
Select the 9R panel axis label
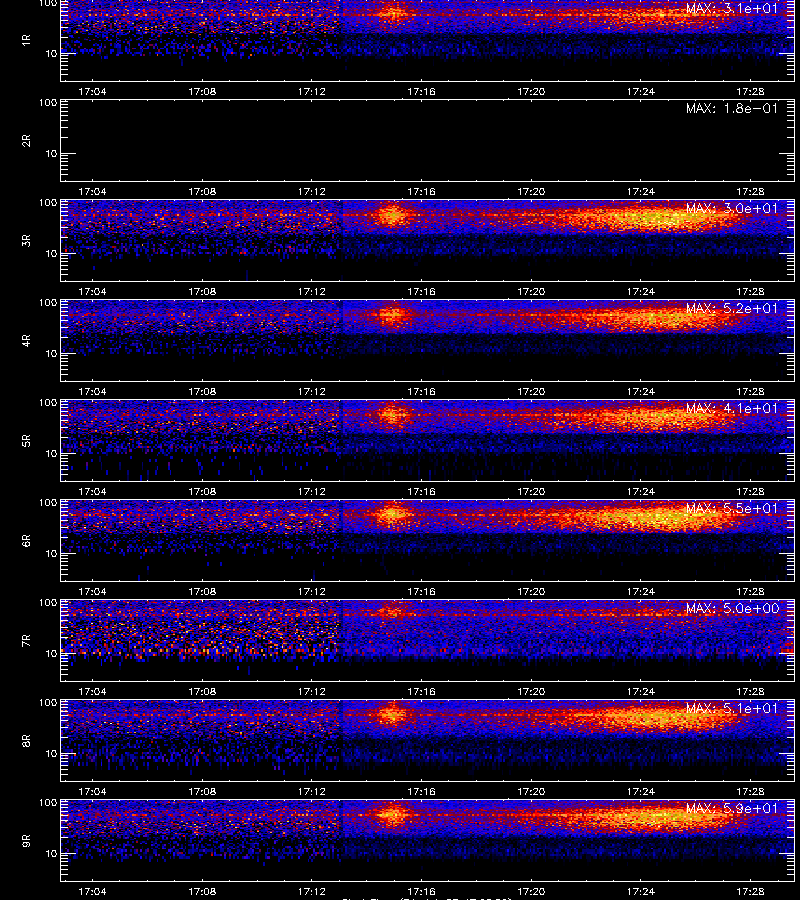click(26, 840)
